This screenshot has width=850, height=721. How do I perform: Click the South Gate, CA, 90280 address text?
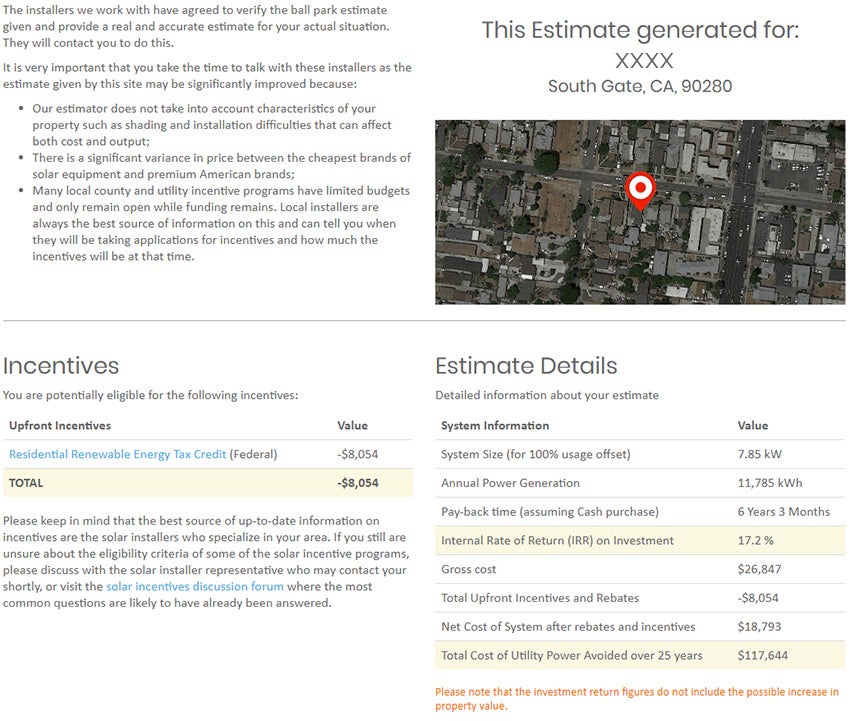[x=640, y=87]
